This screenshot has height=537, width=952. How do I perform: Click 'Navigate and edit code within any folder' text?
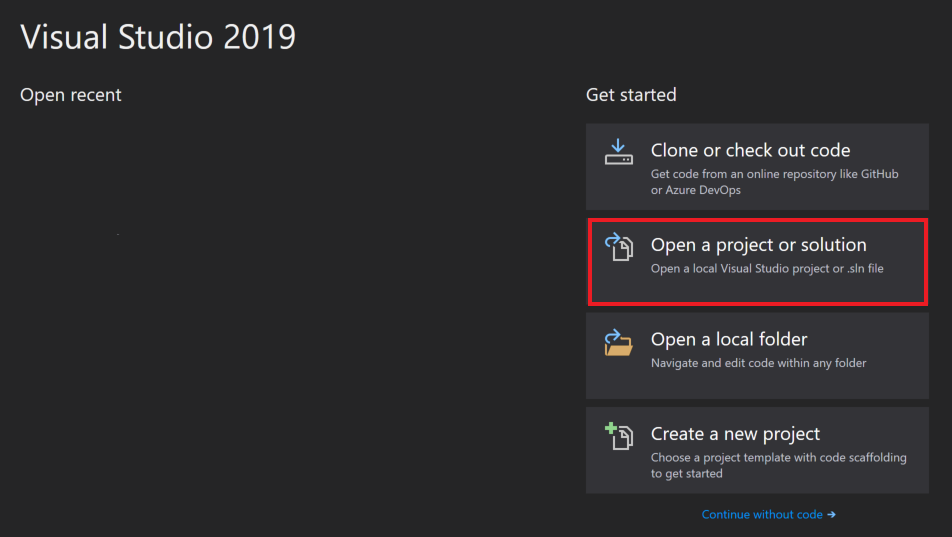758,363
